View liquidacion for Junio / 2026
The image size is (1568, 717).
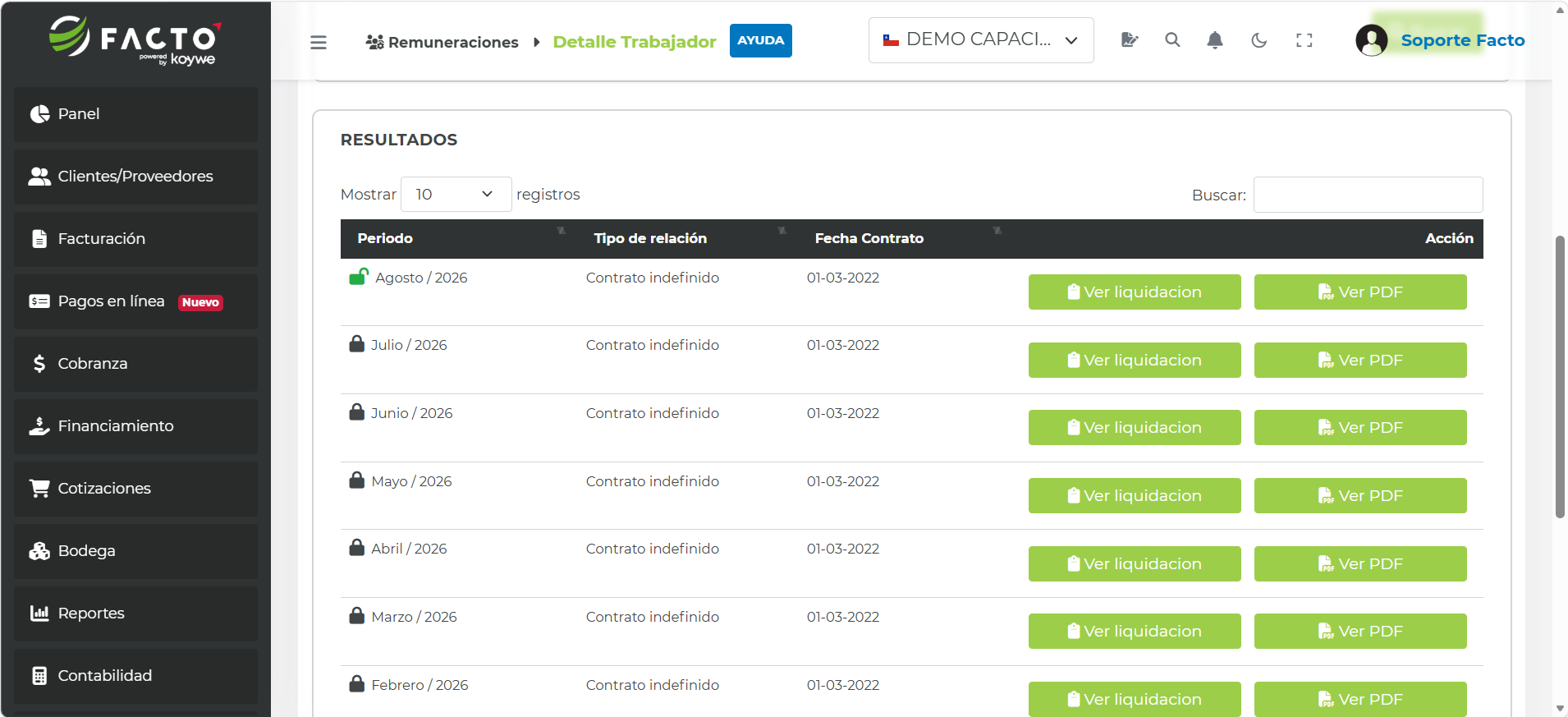click(x=1135, y=428)
